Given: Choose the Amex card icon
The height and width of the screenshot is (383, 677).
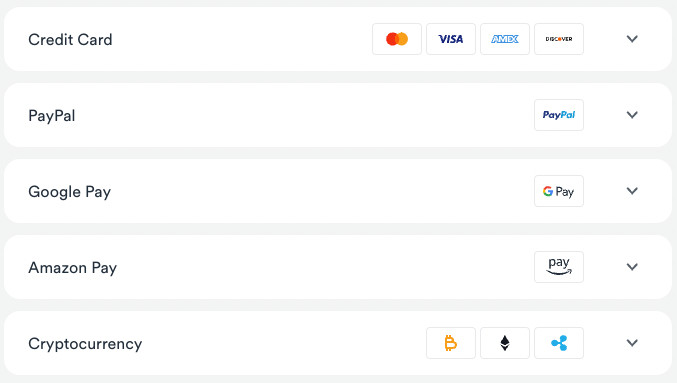Looking at the screenshot, I should [x=505, y=39].
